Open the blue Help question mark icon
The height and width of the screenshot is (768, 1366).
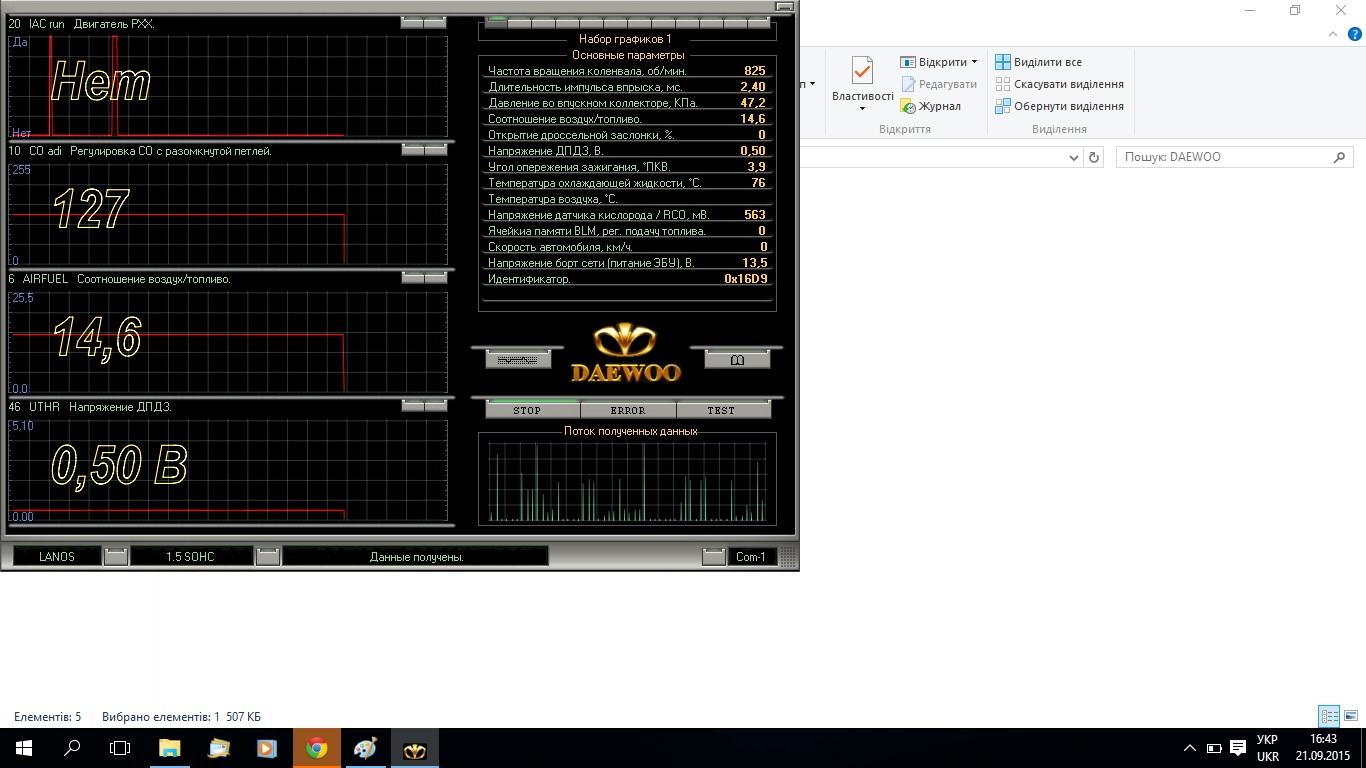tap(1355, 34)
